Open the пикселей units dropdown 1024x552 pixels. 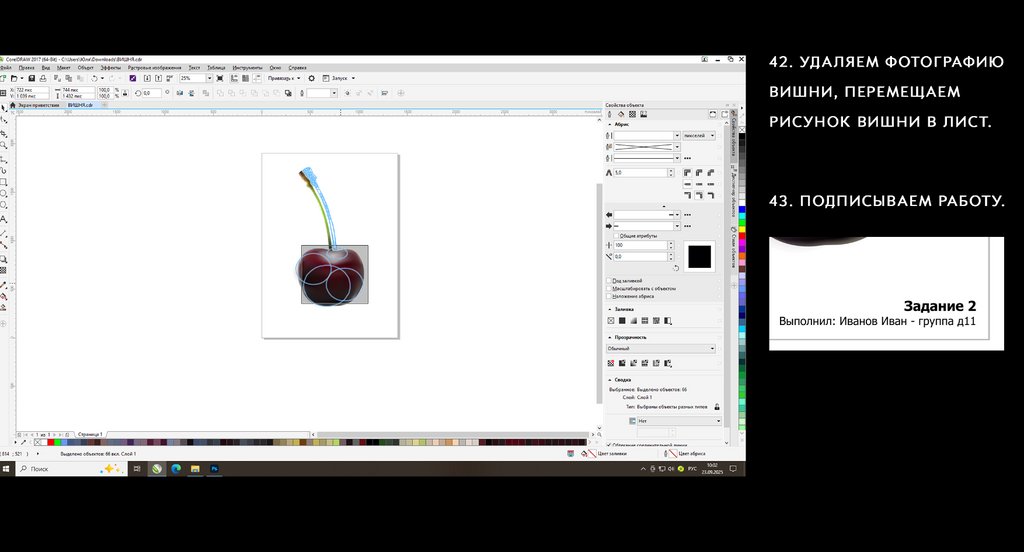click(699, 136)
